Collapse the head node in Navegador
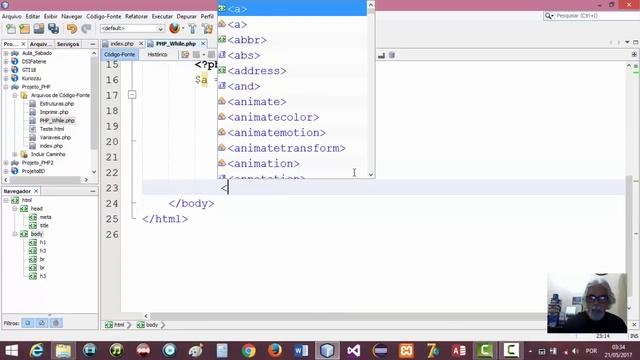Image resolution: width=640 pixels, height=360 pixels. [x=15, y=209]
